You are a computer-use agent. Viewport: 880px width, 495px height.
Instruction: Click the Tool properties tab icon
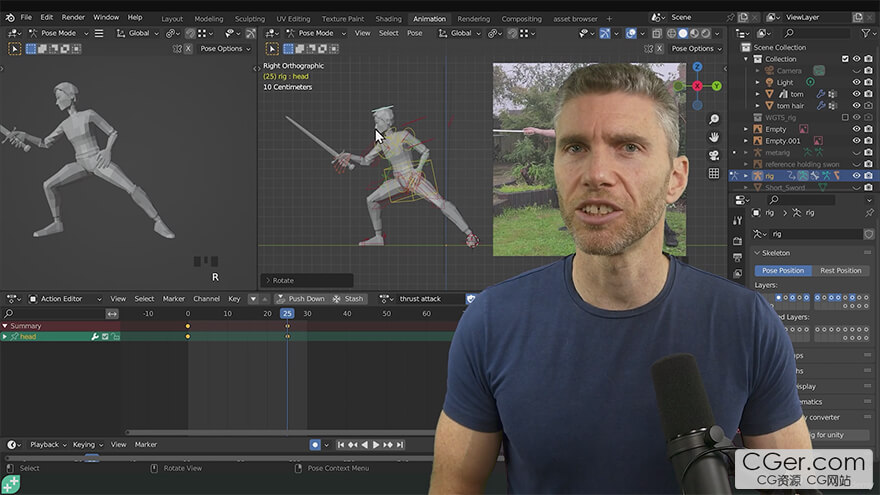click(737, 221)
